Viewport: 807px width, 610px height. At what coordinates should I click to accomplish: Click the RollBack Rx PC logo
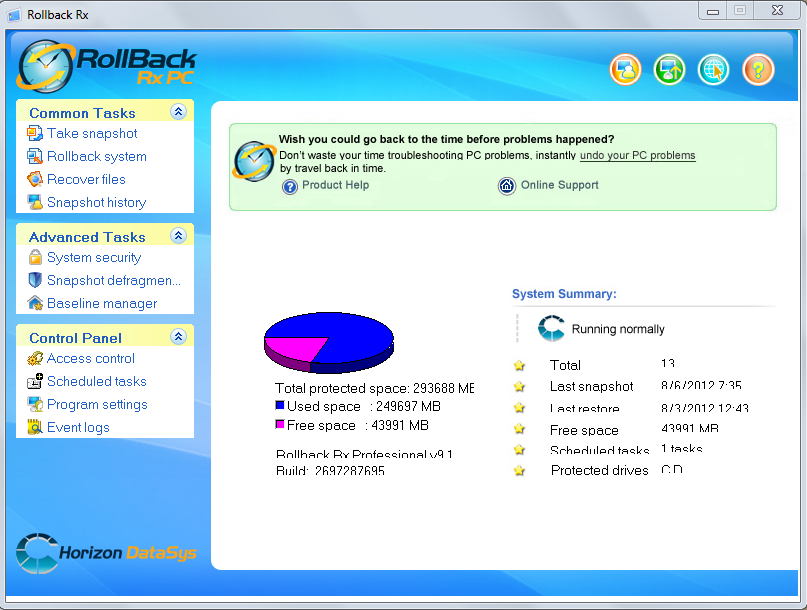106,67
